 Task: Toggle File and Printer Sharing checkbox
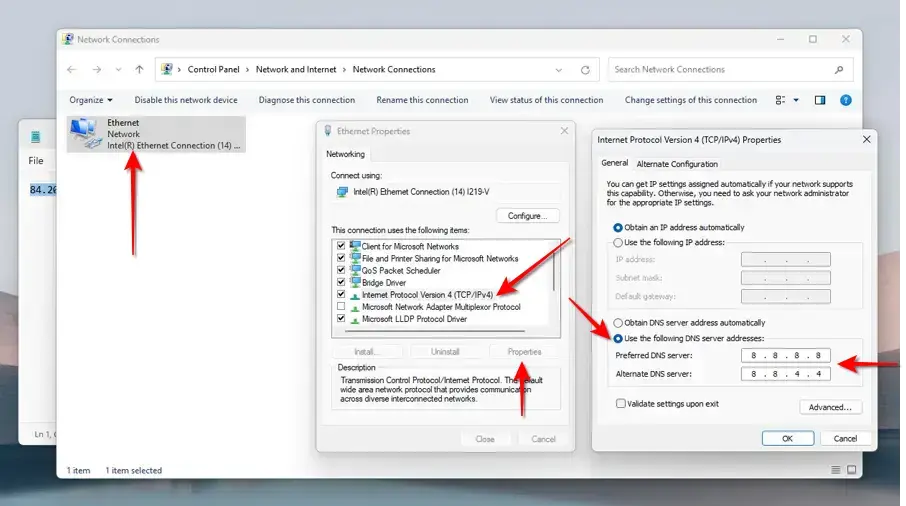(341, 258)
